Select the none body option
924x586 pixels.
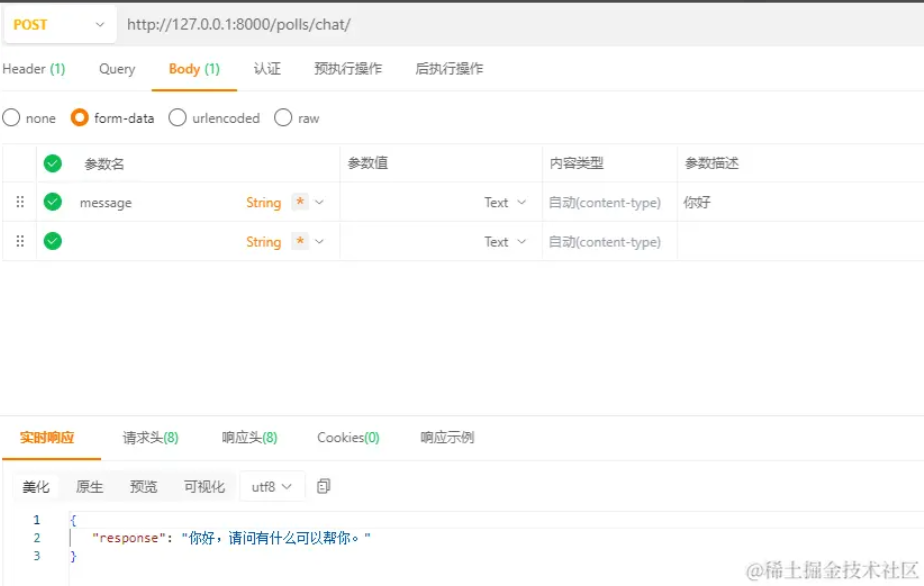pos(10,117)
